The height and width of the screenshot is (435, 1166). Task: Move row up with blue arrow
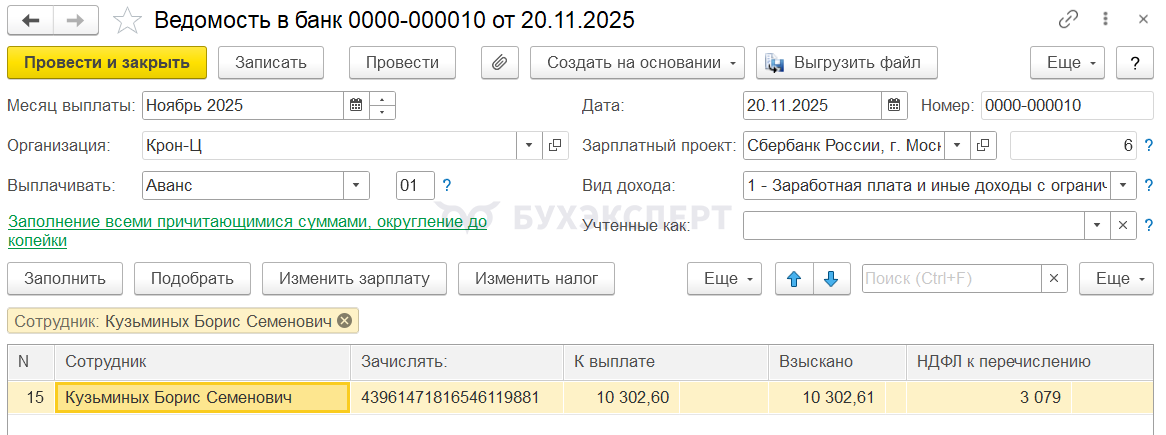[794, 279]
